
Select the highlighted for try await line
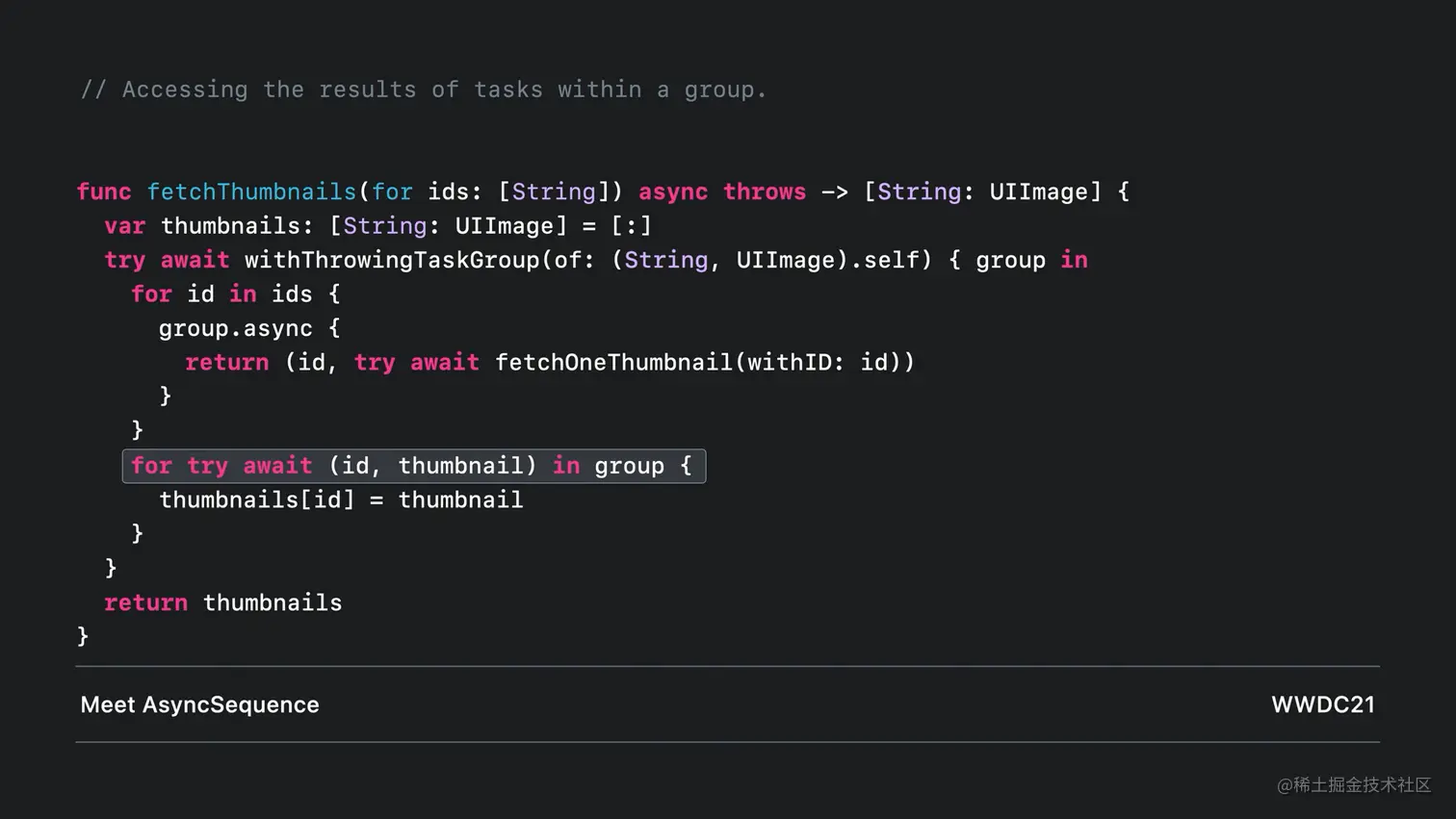(414, 466)
